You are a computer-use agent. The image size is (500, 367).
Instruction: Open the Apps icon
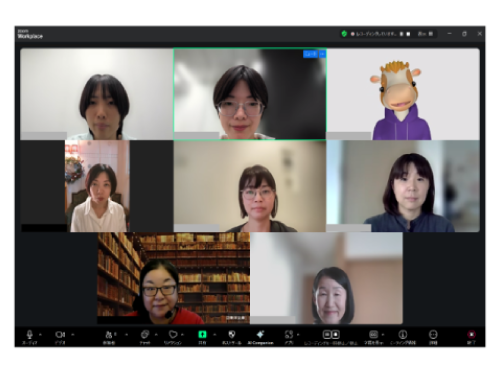tap(289, 334)
